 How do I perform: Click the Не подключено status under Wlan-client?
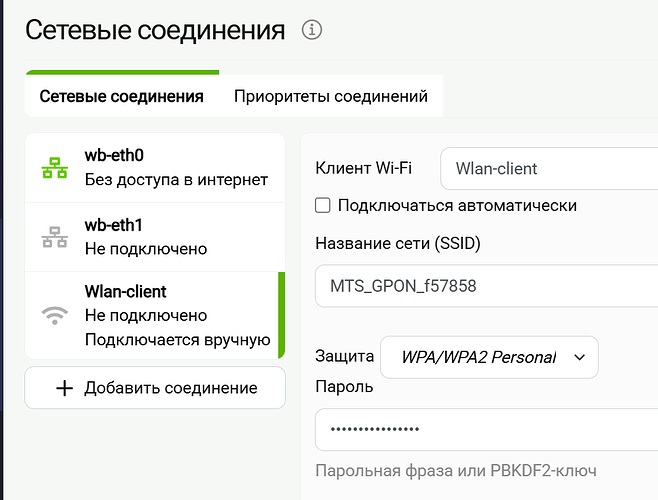[146, 315]
